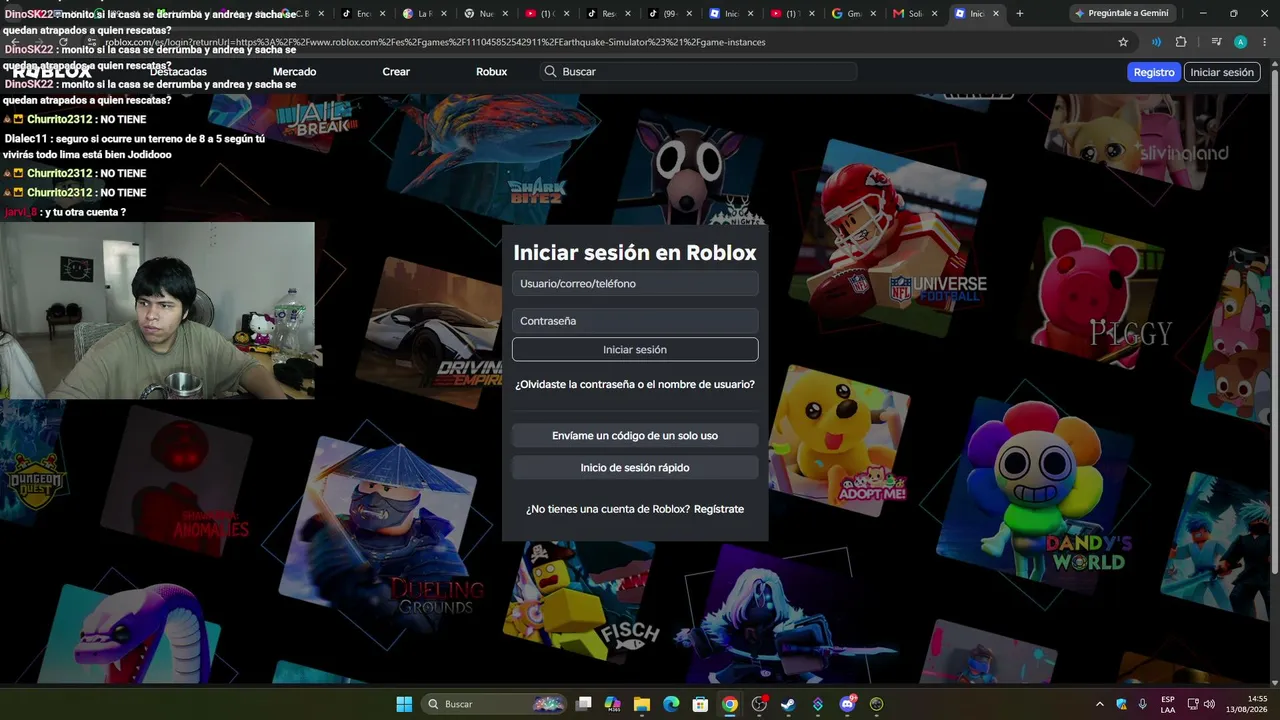The width and height of the screenshot is (1280, 720).
Task: Focus the Contraseña password field
Action: [x=635, y=321]
